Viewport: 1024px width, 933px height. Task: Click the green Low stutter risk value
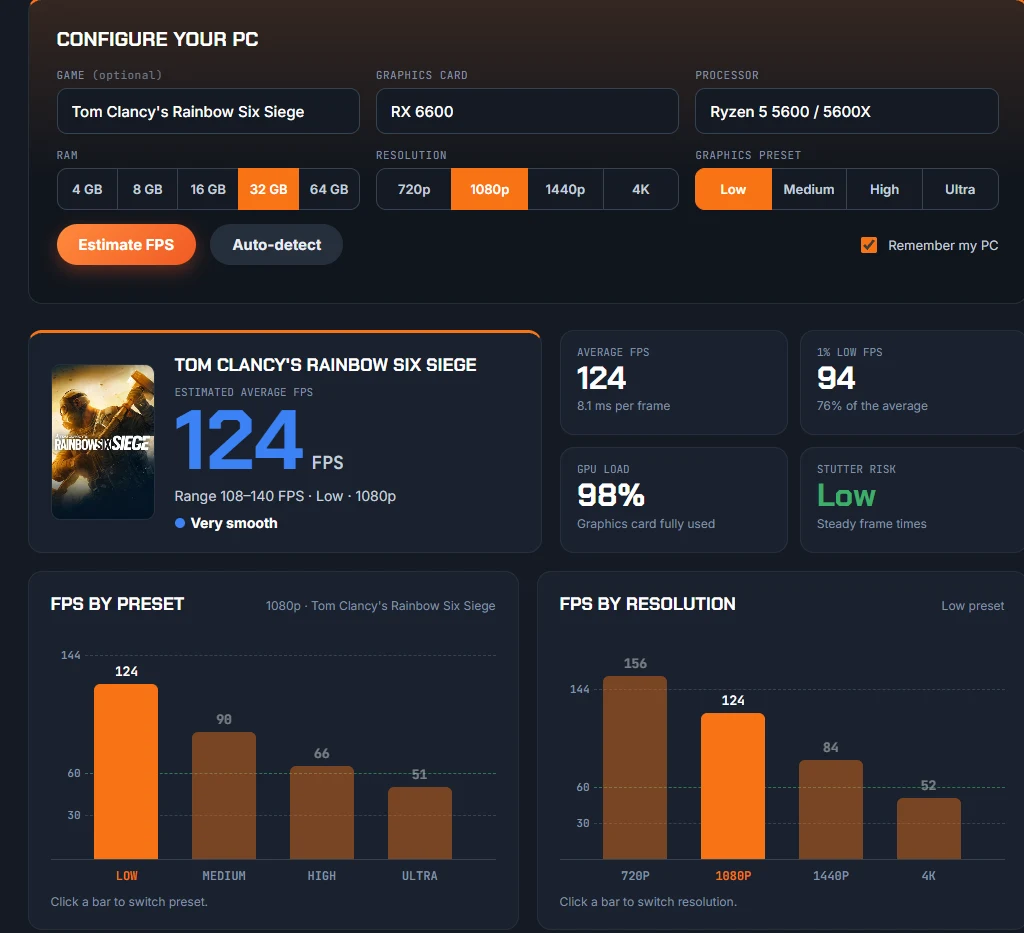[846, 495]
